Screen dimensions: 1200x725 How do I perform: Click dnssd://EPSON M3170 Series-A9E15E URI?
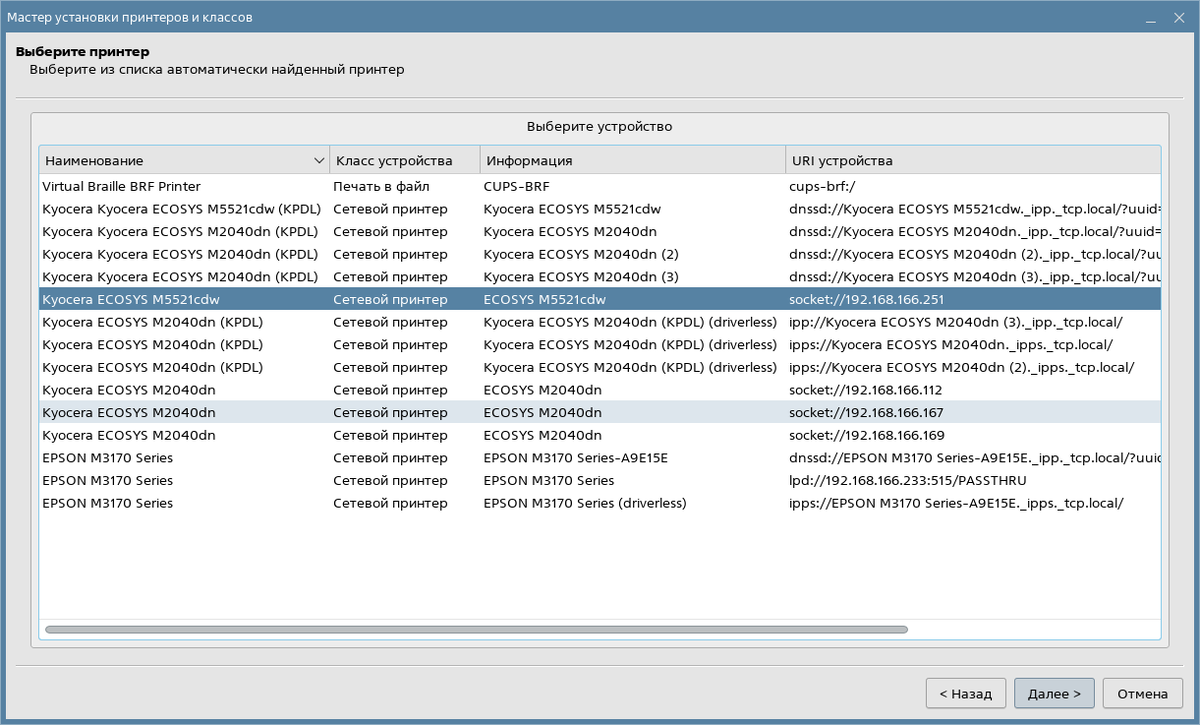974,458
